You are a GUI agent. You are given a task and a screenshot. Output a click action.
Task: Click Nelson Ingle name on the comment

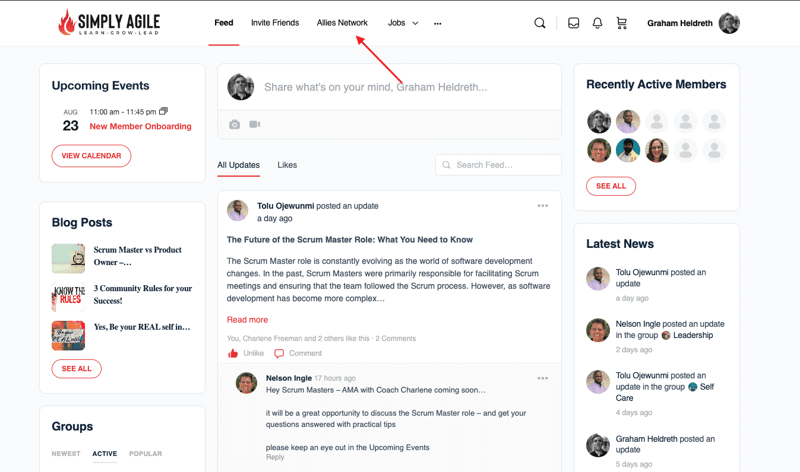coord(288,378)
